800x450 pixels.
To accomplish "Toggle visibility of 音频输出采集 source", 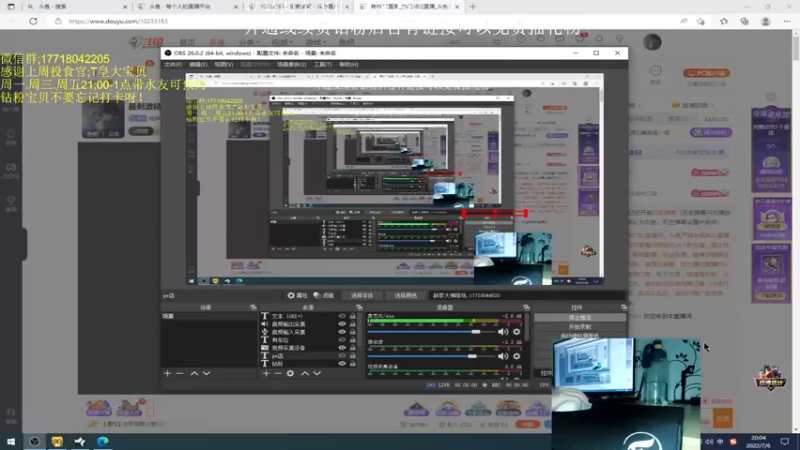I will 342,324.
